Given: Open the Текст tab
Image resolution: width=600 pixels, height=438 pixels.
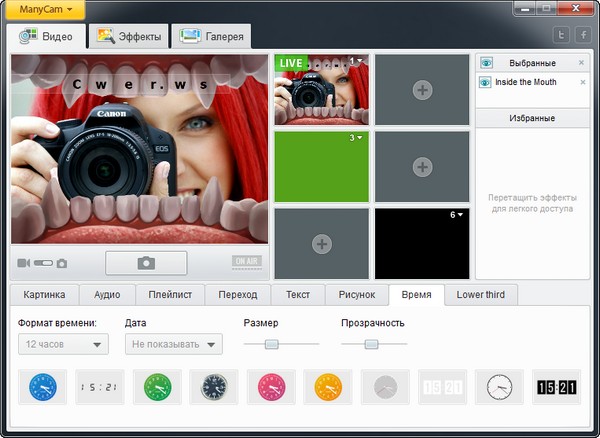Looking at the screenshot, I should (x=297, y=294).
